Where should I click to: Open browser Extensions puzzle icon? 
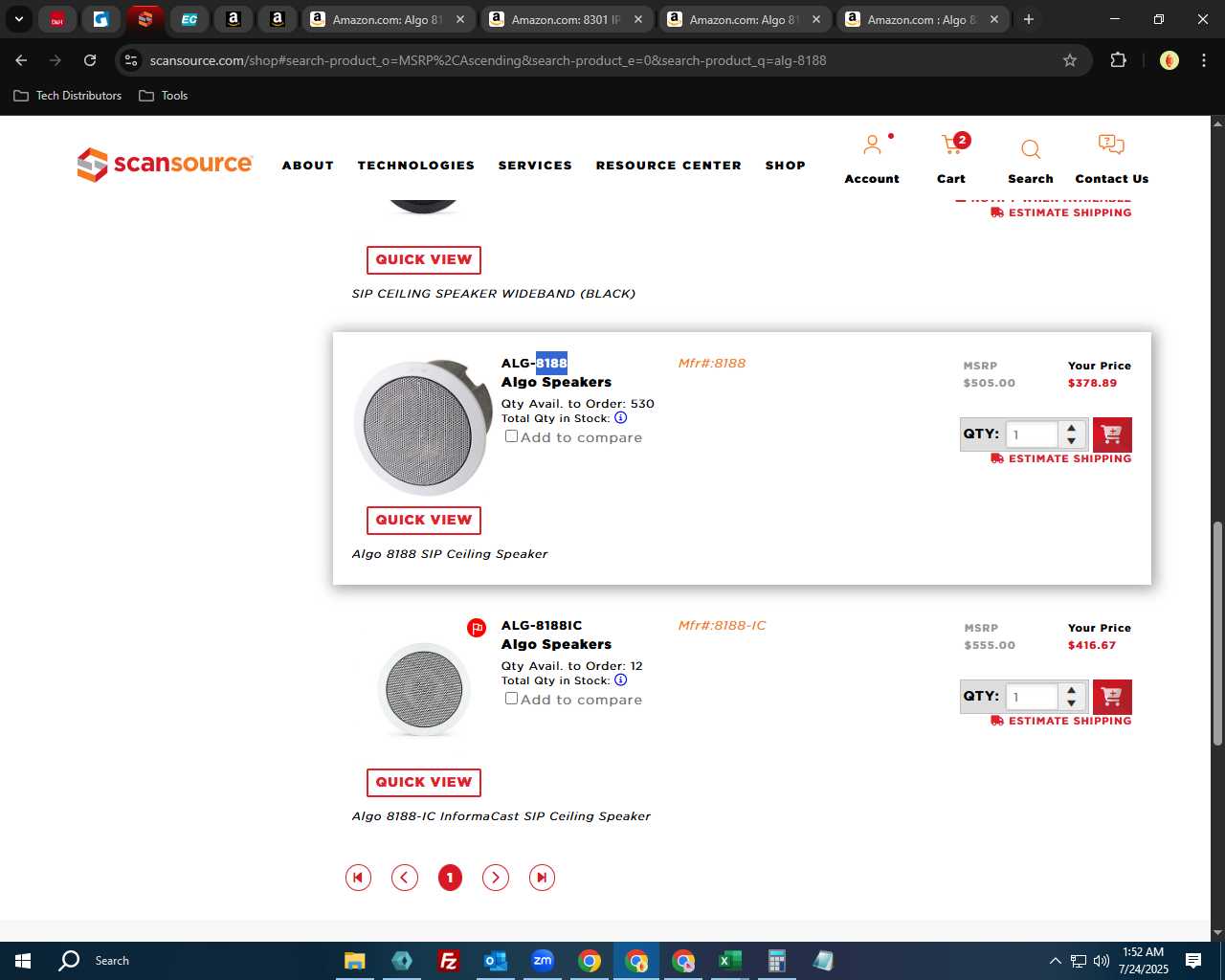[1118, 60]
